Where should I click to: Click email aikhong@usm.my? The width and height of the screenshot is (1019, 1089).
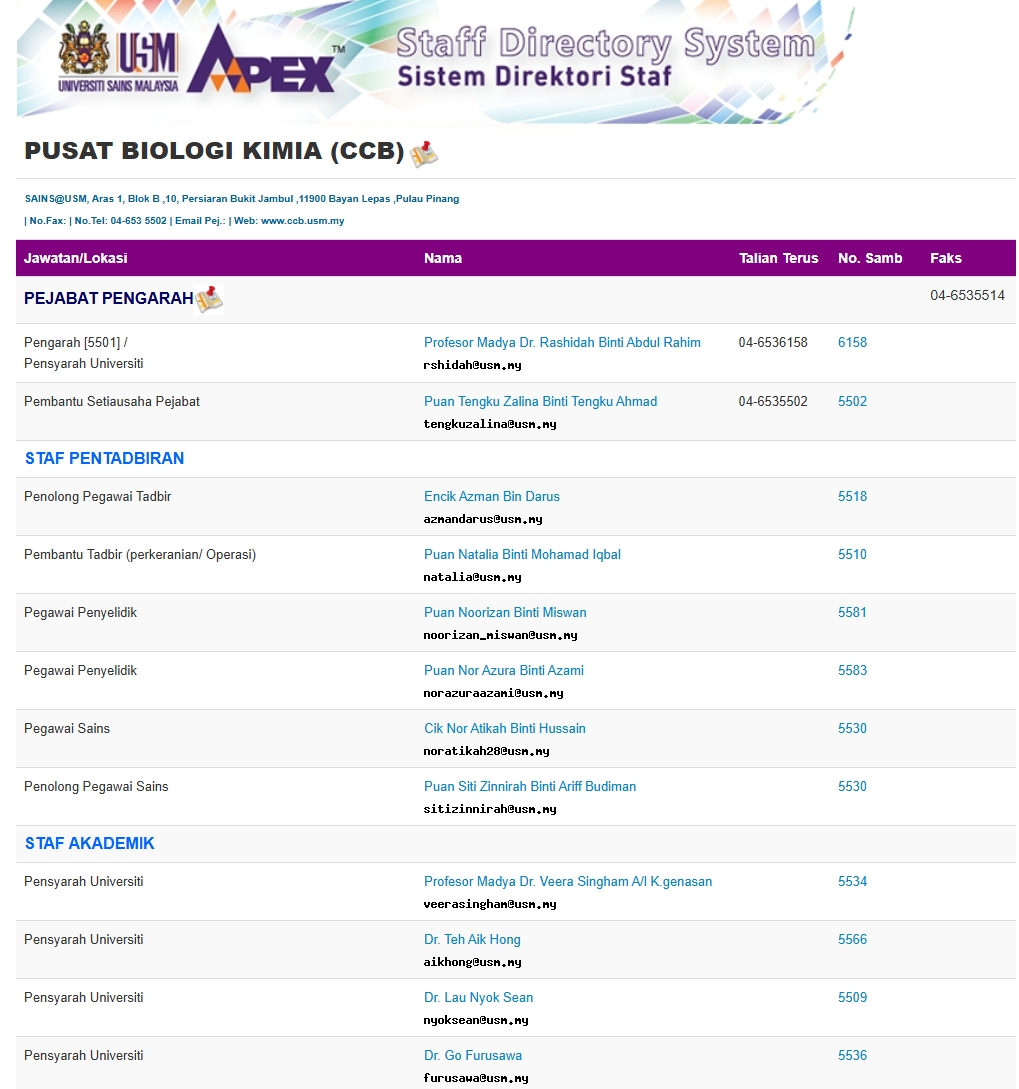pos(472,963)
